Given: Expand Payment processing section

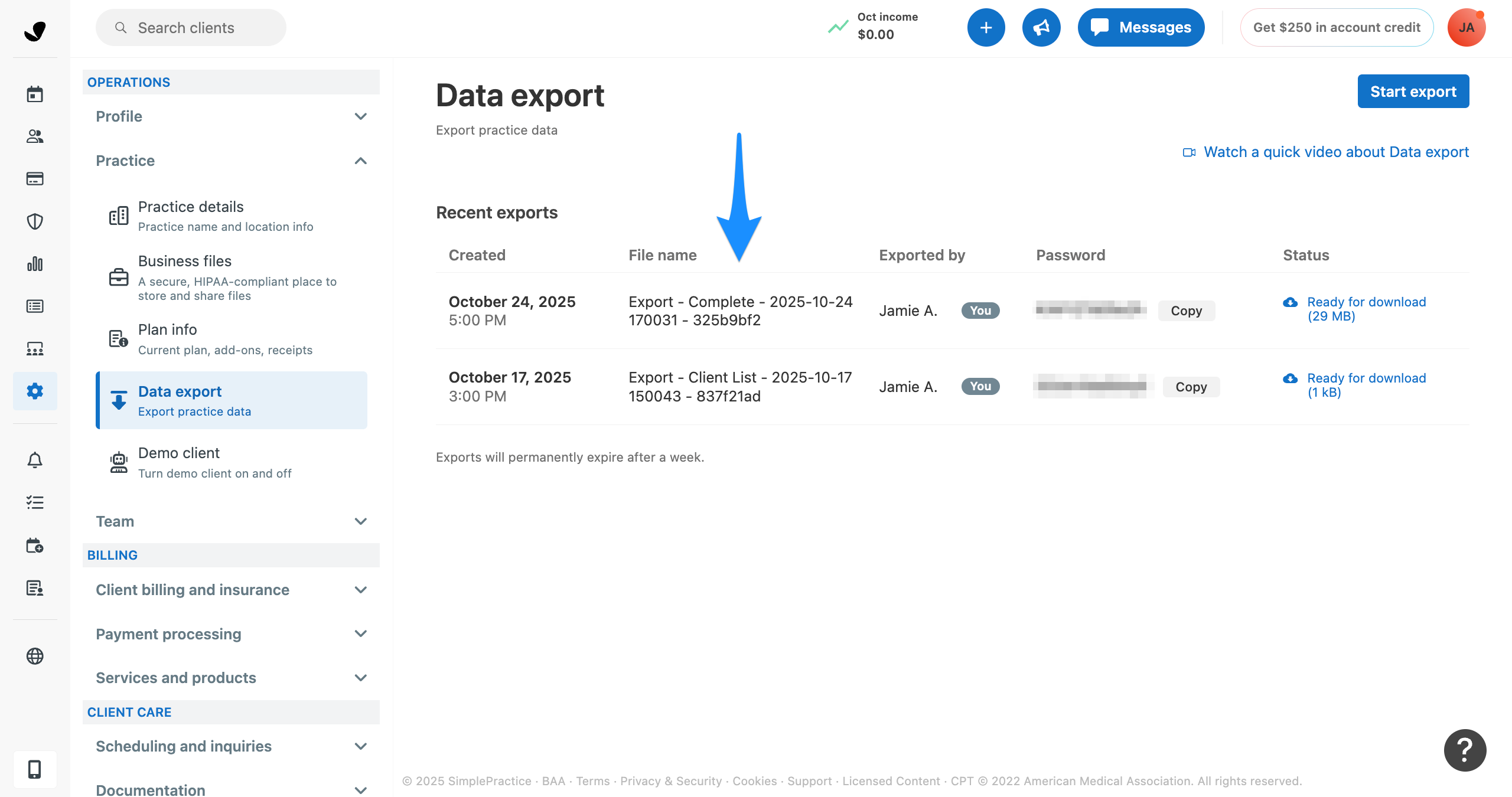Looking at the screenshot, I should pyautogui.click(x=232, y=634).
